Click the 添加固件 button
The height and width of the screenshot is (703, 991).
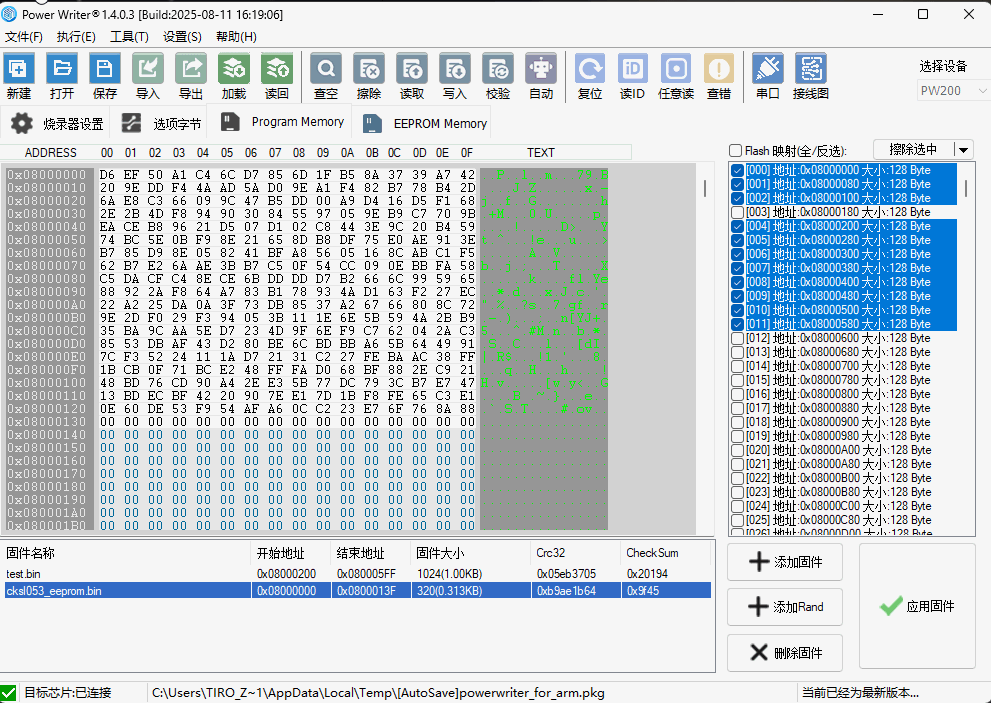[784, 562]
